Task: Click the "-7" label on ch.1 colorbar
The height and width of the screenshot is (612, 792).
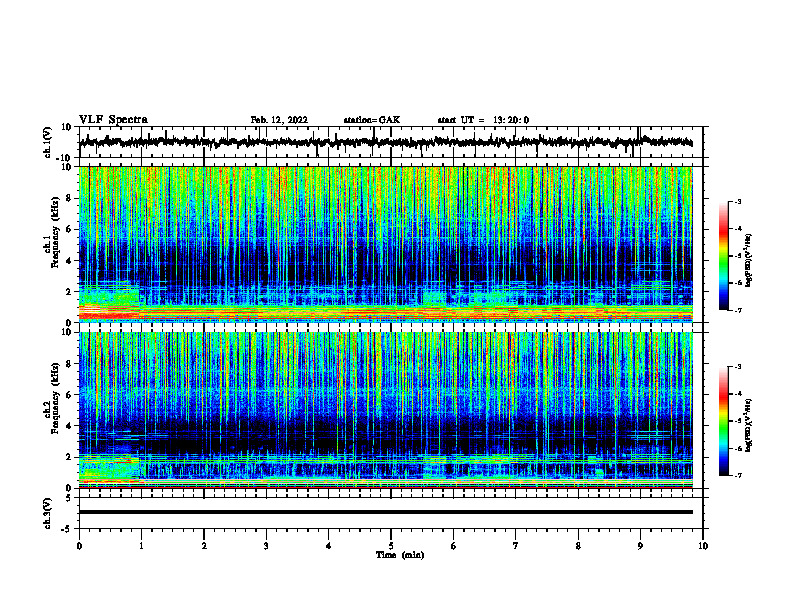Action: click(x=737, y=310)
